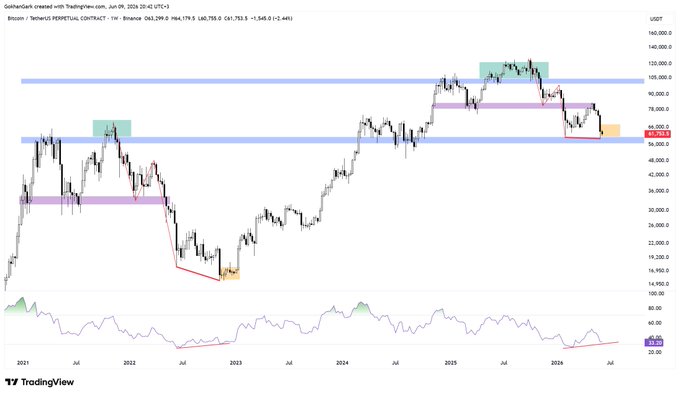
Task: Click the 2025 time axis label
Action: [451, 362]
